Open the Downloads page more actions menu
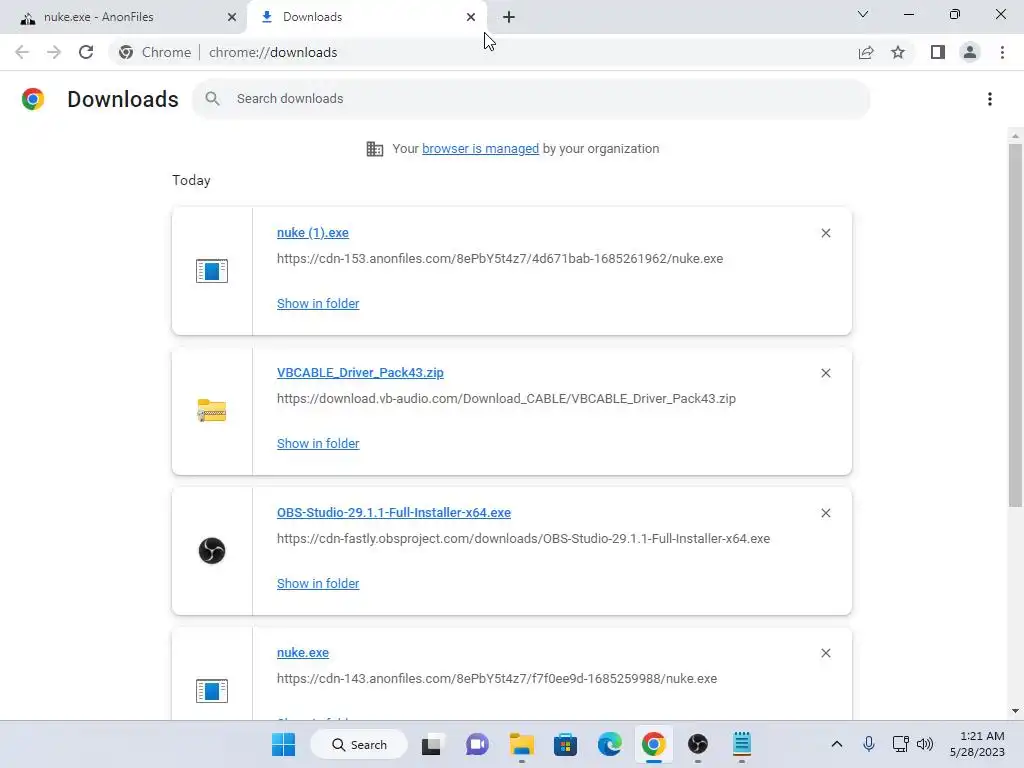The height and width of the screenshot is (768, 1024). click(x=990, y=99)
